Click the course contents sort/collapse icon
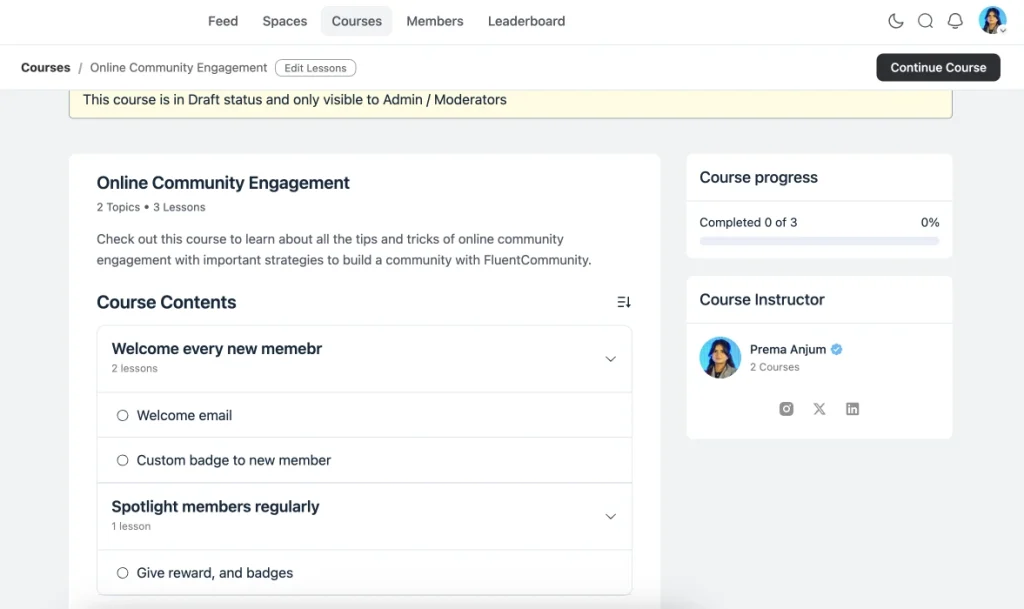1024x609 pixels. pyautogui.click(x=624, y=302)
